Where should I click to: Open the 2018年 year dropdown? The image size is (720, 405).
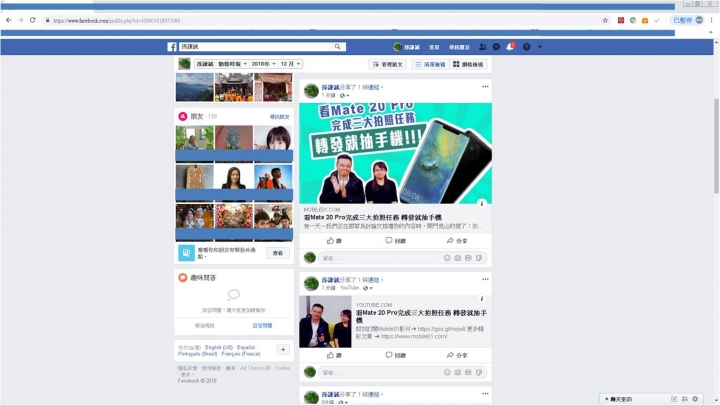click(x=264, y=64)
